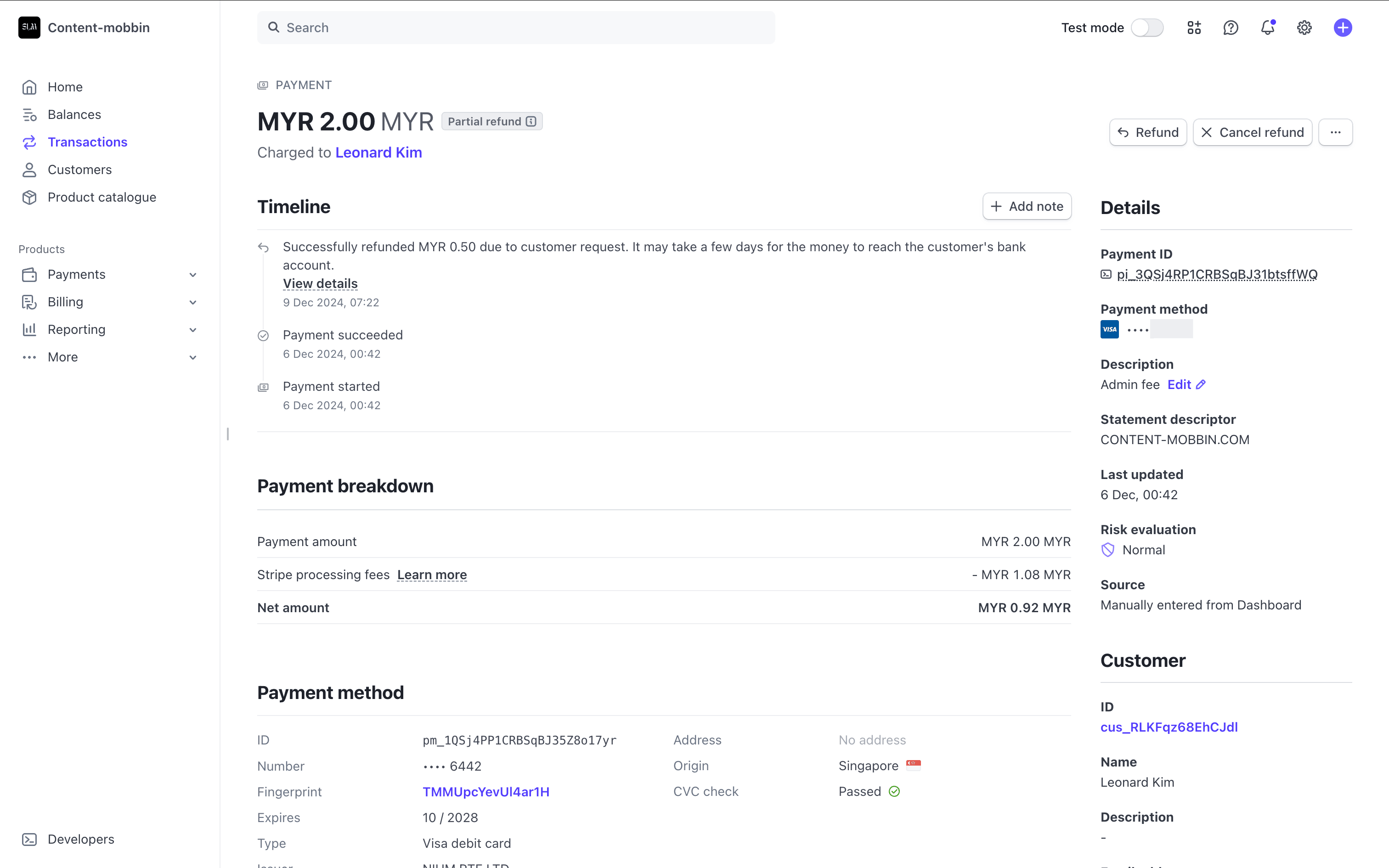Expand the Reporting section chevron
This screenshot has width=1389, height=868.
pos(193,330)
